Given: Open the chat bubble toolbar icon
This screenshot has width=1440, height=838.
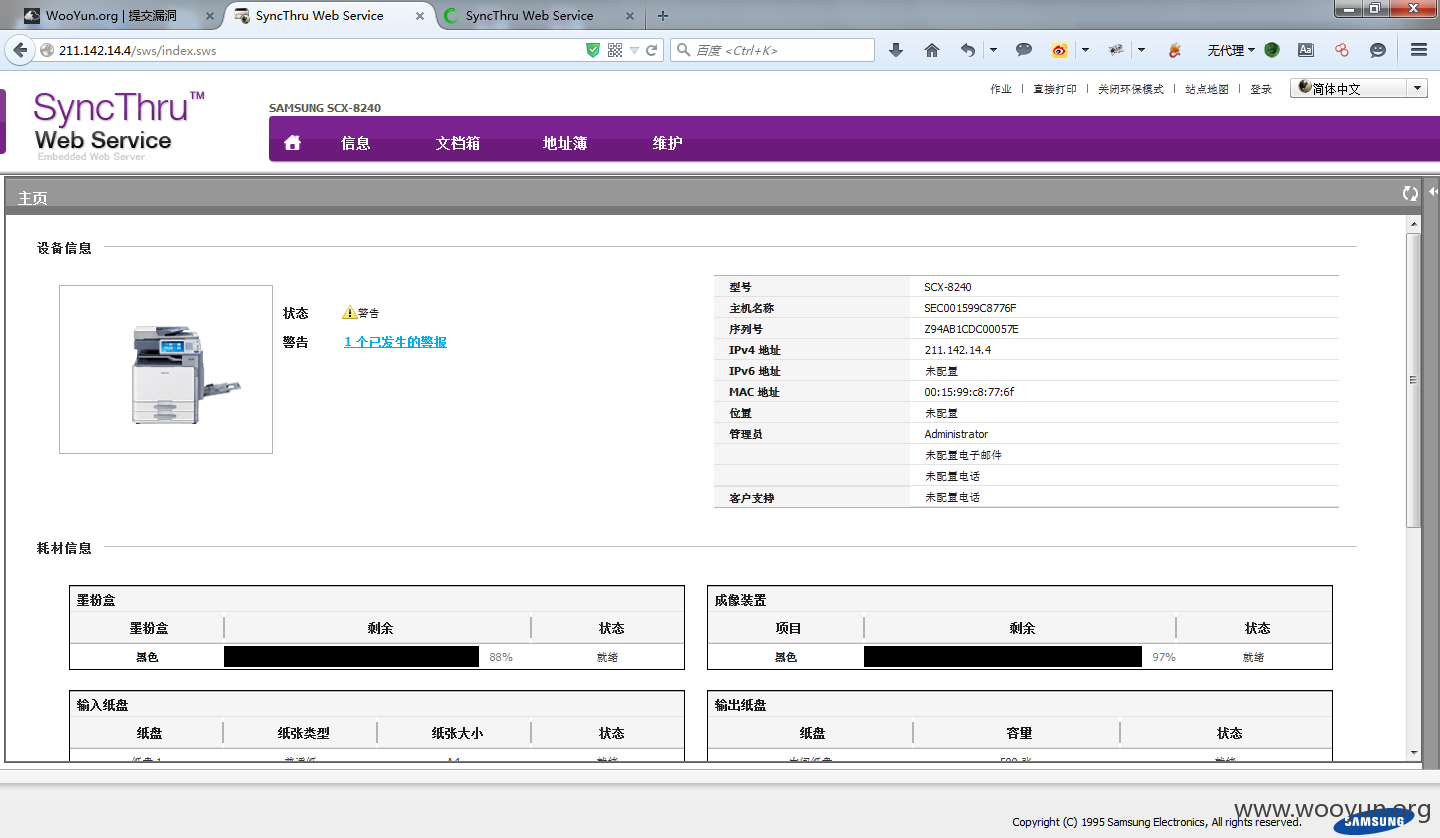Looking at the screenshot, I should pyautogui.click(x=1024, y=50).
